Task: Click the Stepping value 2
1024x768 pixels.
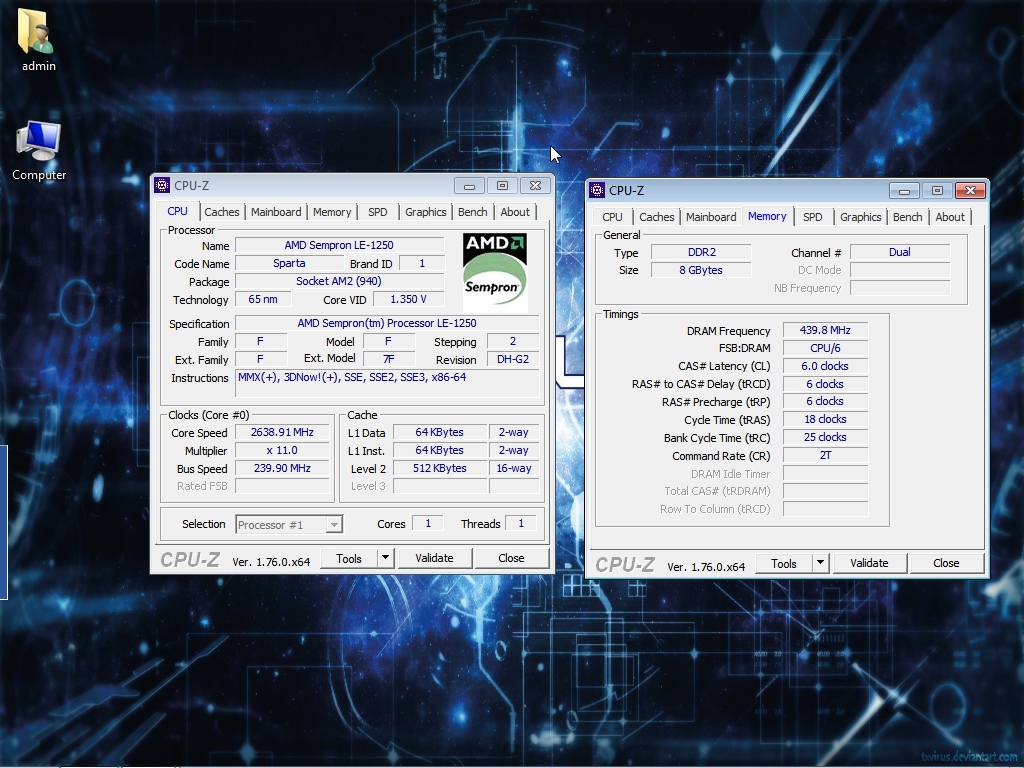Action: pos(513,341)
